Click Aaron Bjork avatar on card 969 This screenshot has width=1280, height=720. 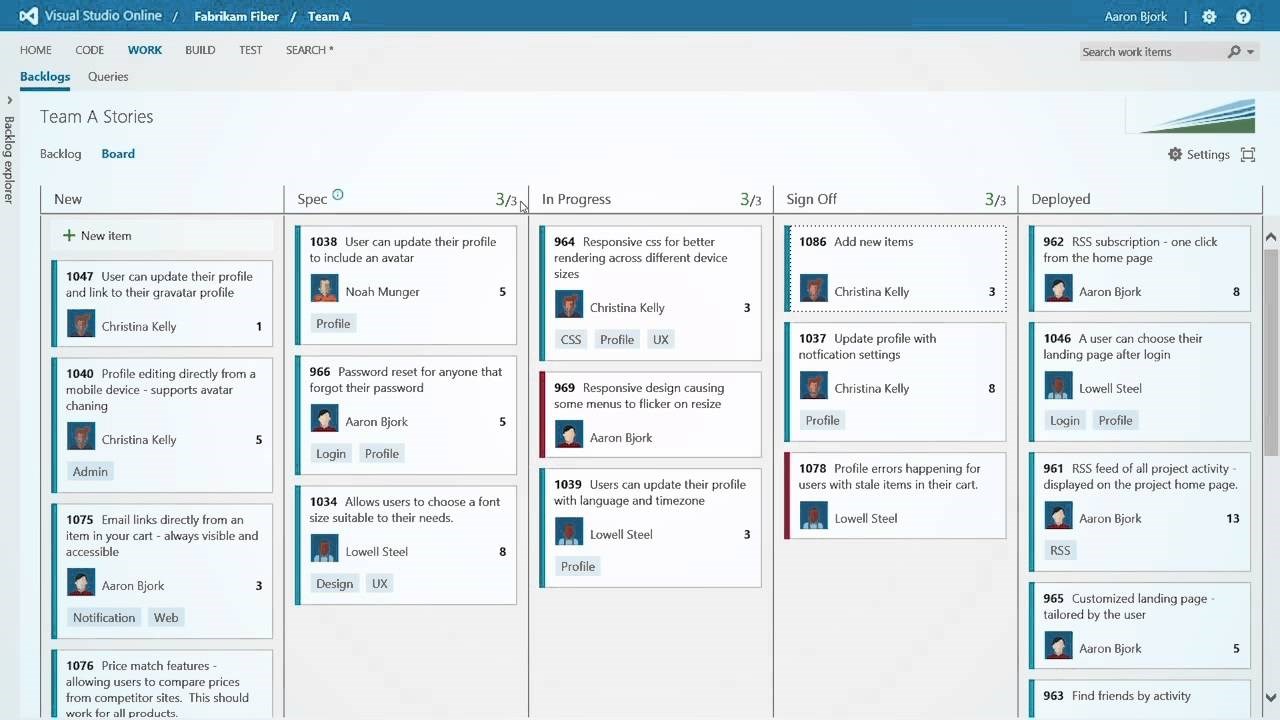(569, 435)
